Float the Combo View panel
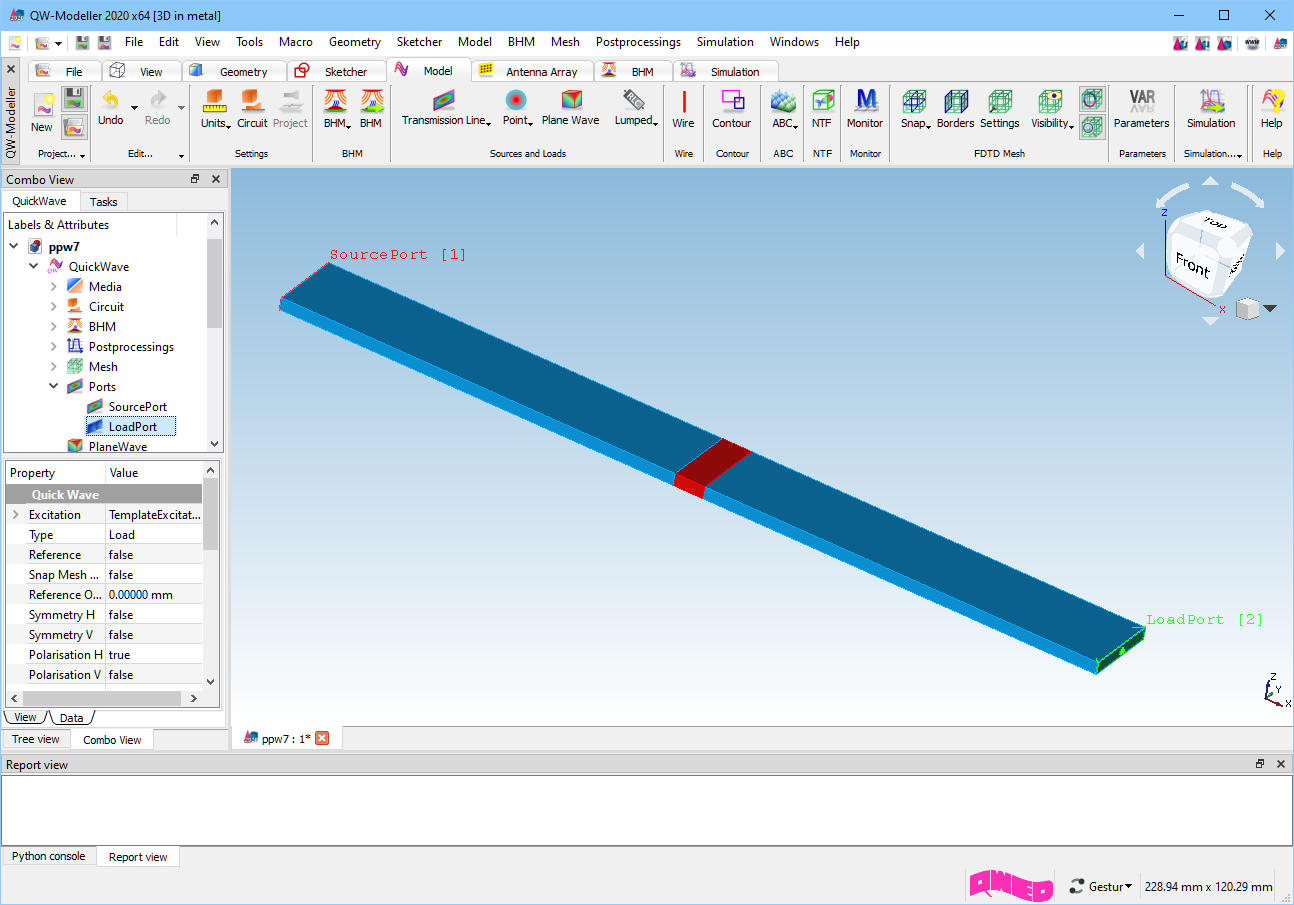This screenshot has width=1294, height=905. pyautogui.click(x=196, y=179)
